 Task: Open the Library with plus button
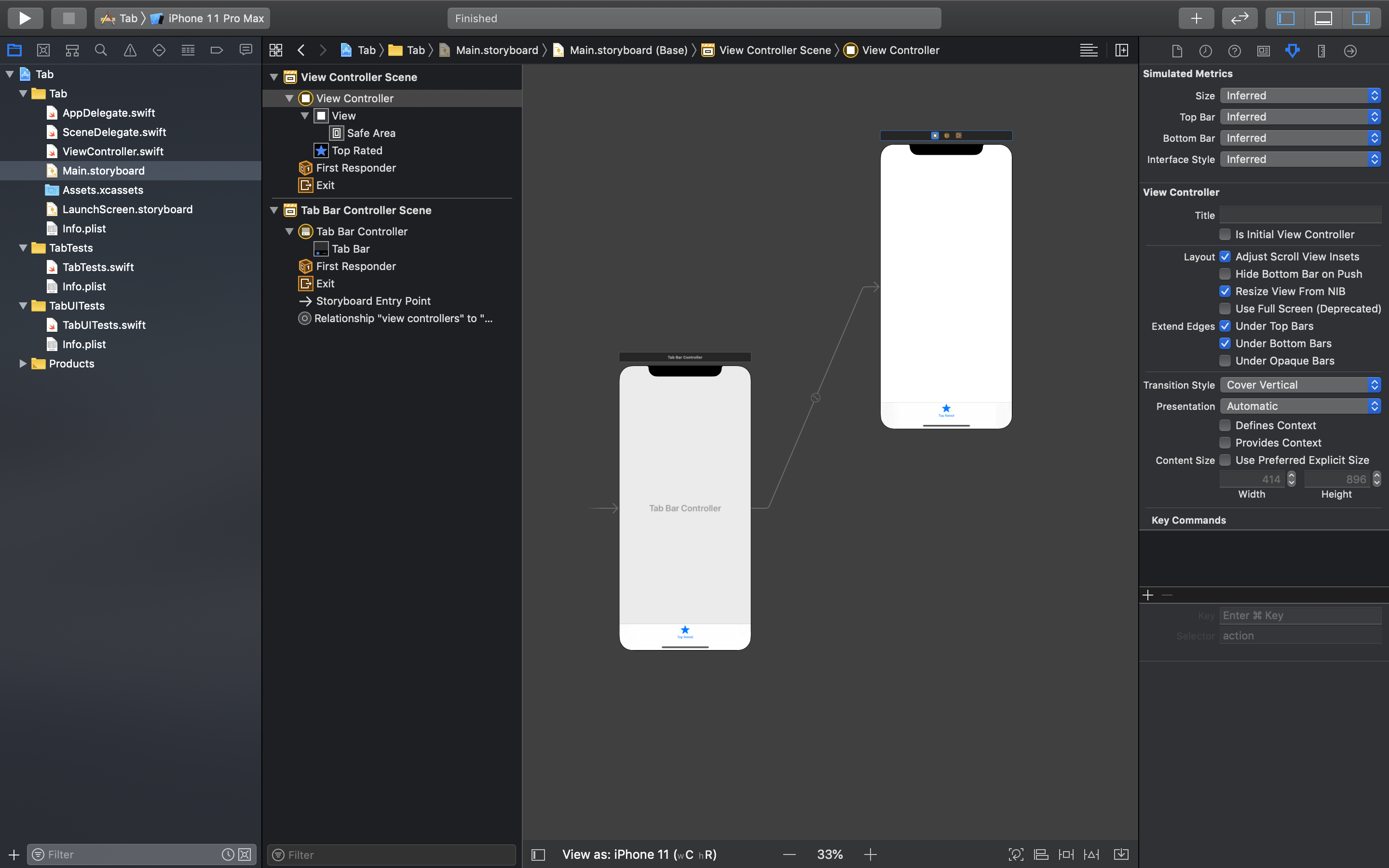(1196, 18)
